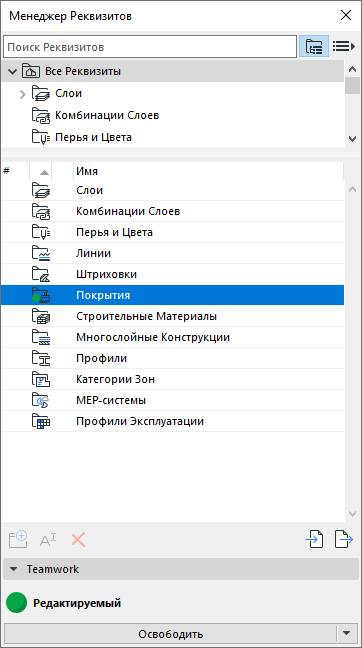
Task: Toggle sort direction arrow in column header
Action: point(44,172)
